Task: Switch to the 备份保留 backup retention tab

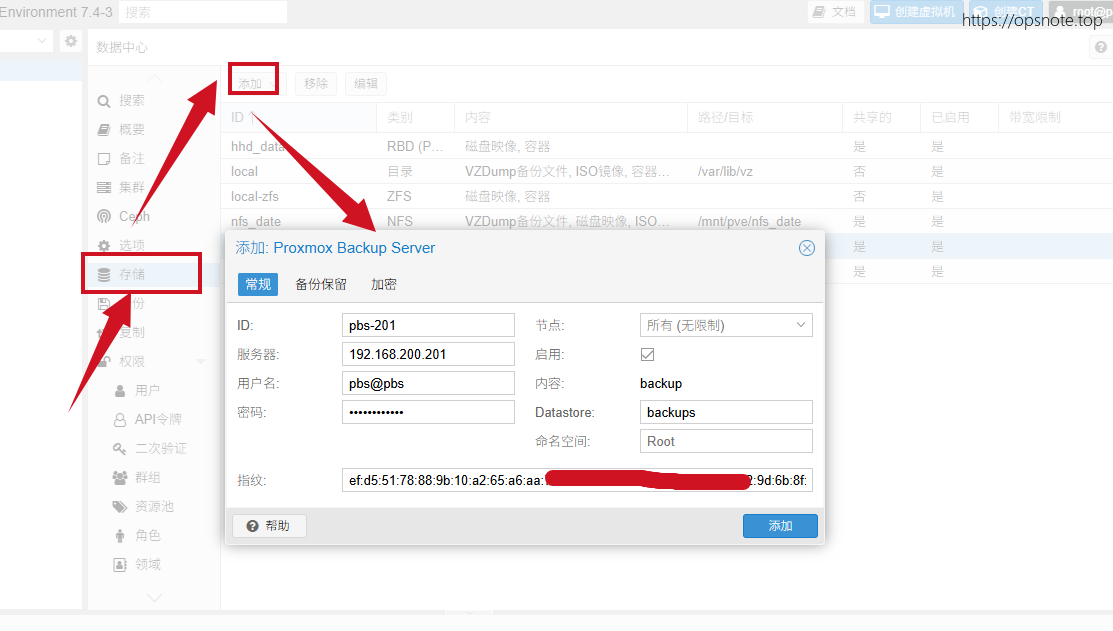Action: pyautogui.click(x=321, y=285)
